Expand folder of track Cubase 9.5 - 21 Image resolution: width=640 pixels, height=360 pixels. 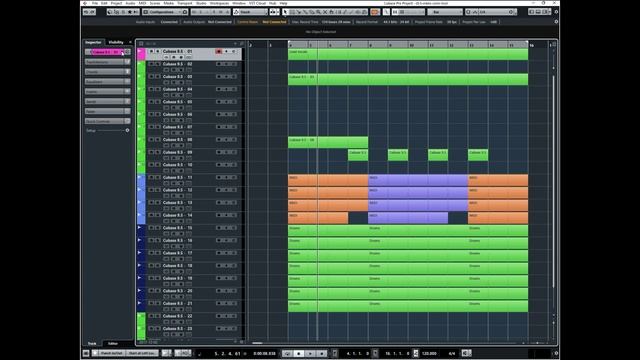tap(140, 303)
